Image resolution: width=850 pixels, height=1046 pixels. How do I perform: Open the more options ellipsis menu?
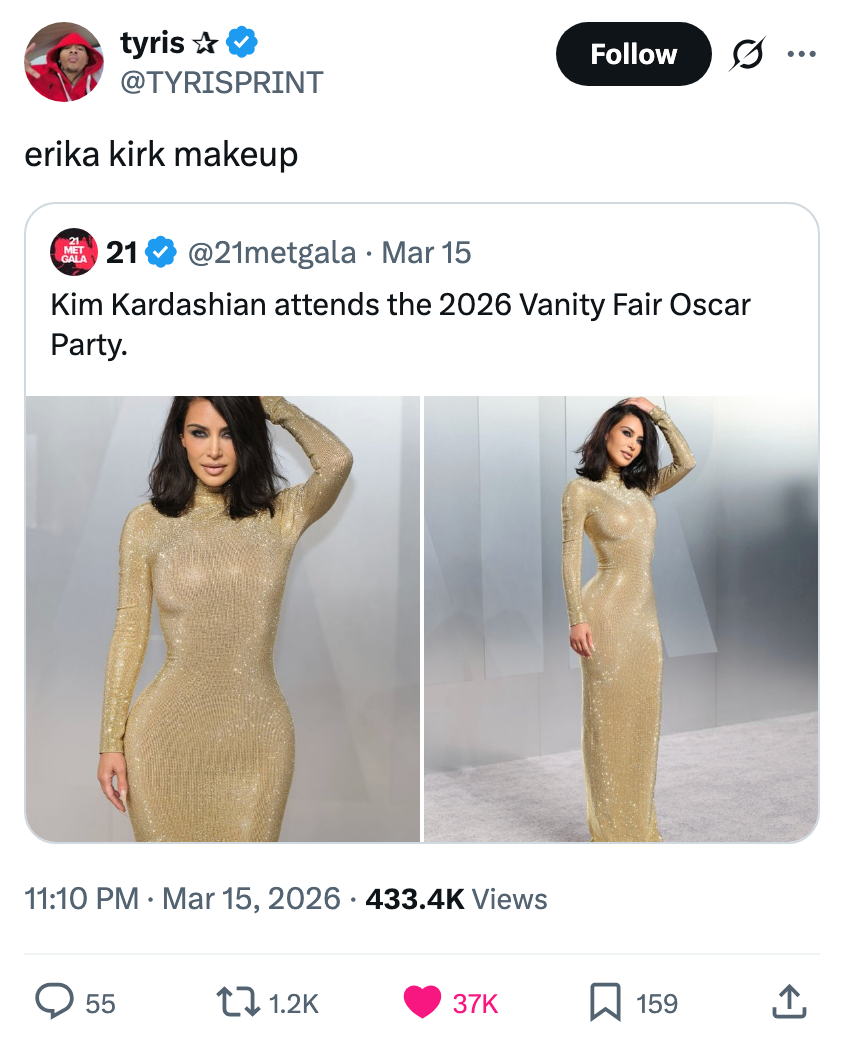800,54
